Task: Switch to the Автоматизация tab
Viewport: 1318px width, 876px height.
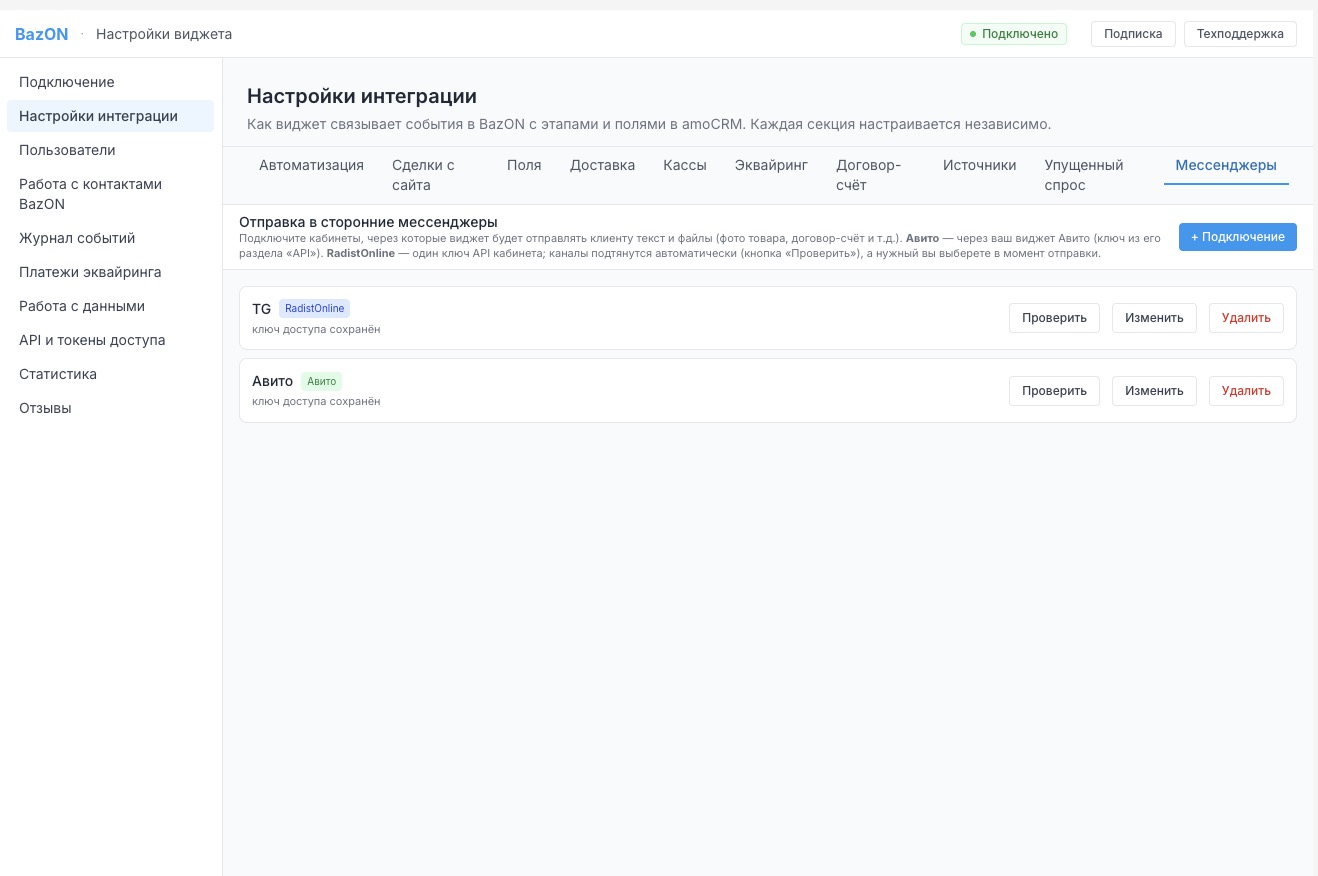Action: 311,166
